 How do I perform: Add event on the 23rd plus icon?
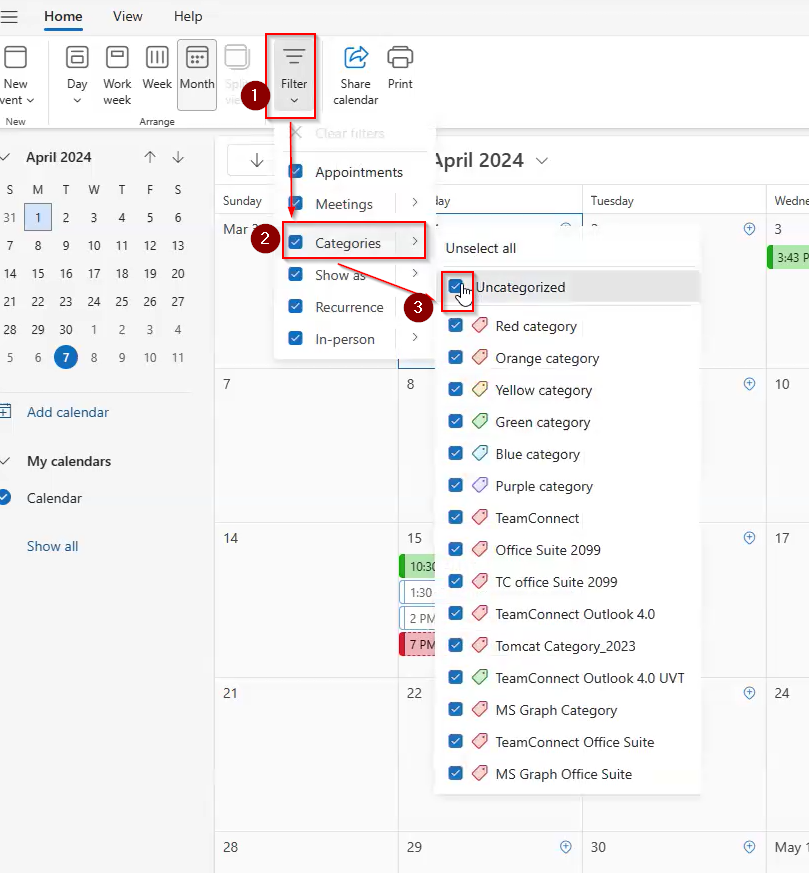(x=749, y=693)
